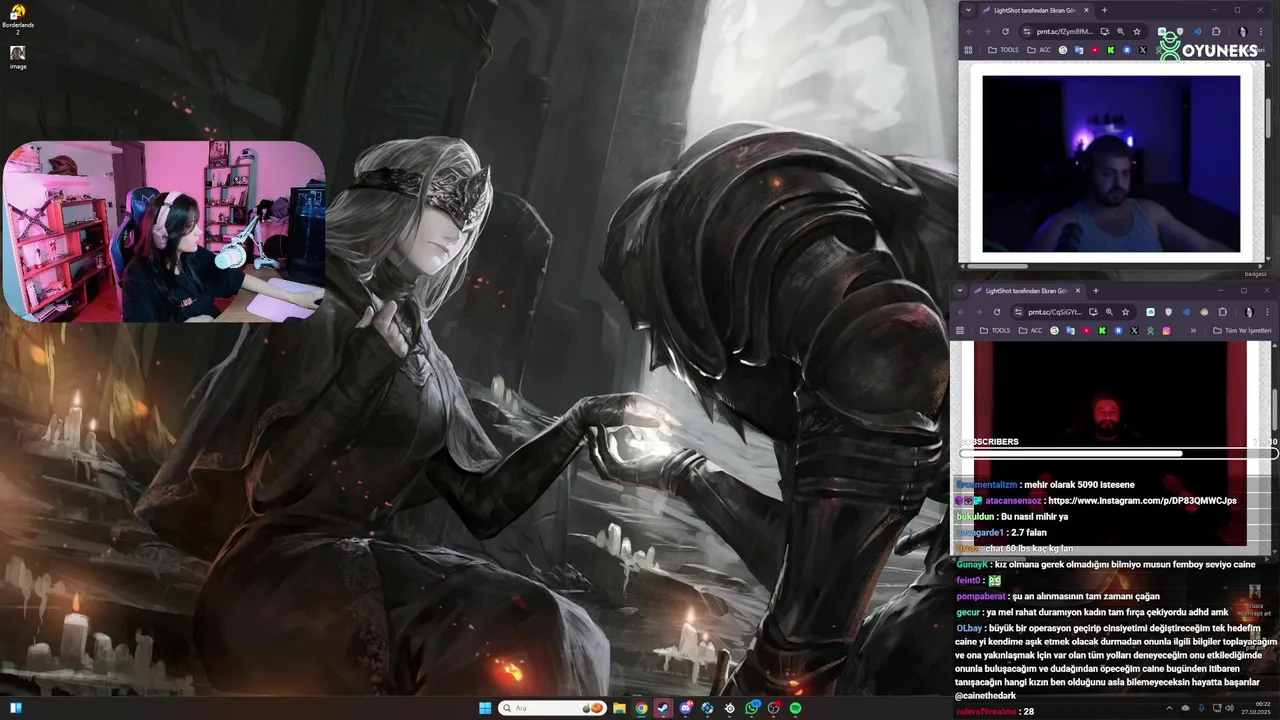This screenshot has width=1280, height=720.
Task: Open profile avatar in lower Chrome window
Action: pyautogui.click(x=1249, y=312)
